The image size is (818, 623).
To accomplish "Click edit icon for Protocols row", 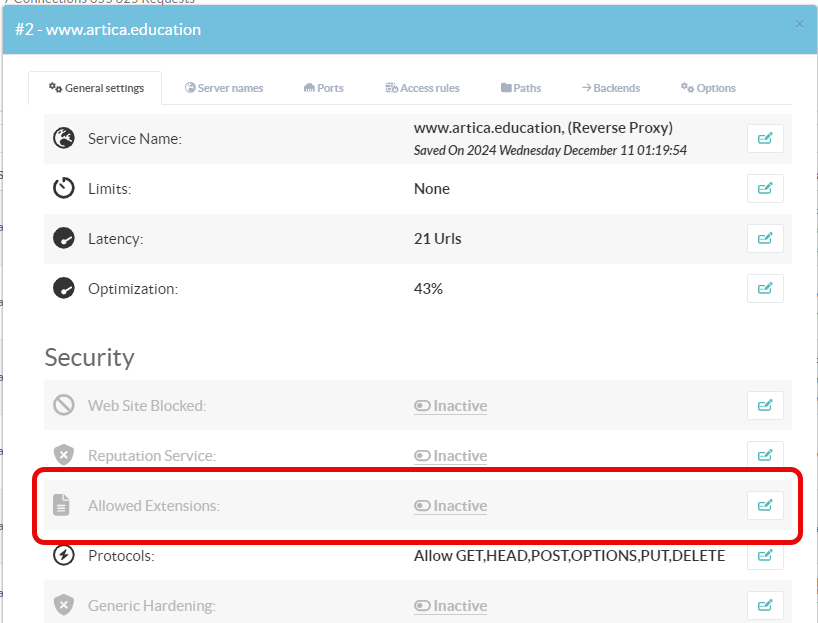I will pyautogui.click(x=765, y=555).
